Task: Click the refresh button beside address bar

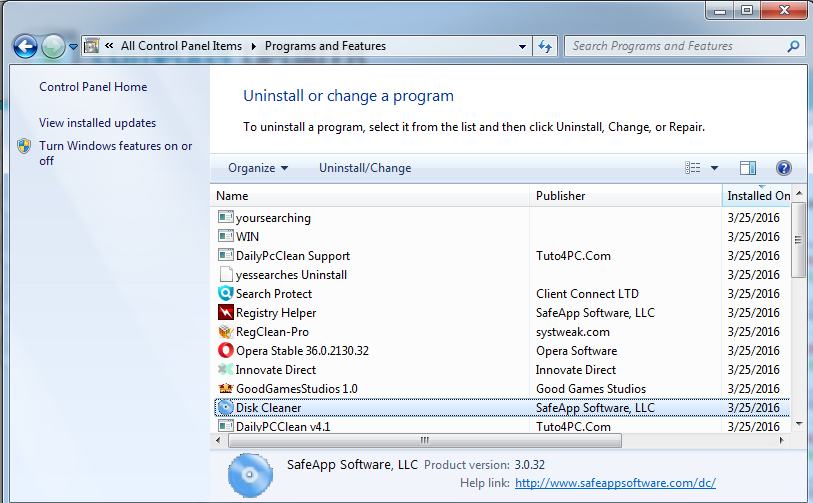Action: click(x=546, y=46)
